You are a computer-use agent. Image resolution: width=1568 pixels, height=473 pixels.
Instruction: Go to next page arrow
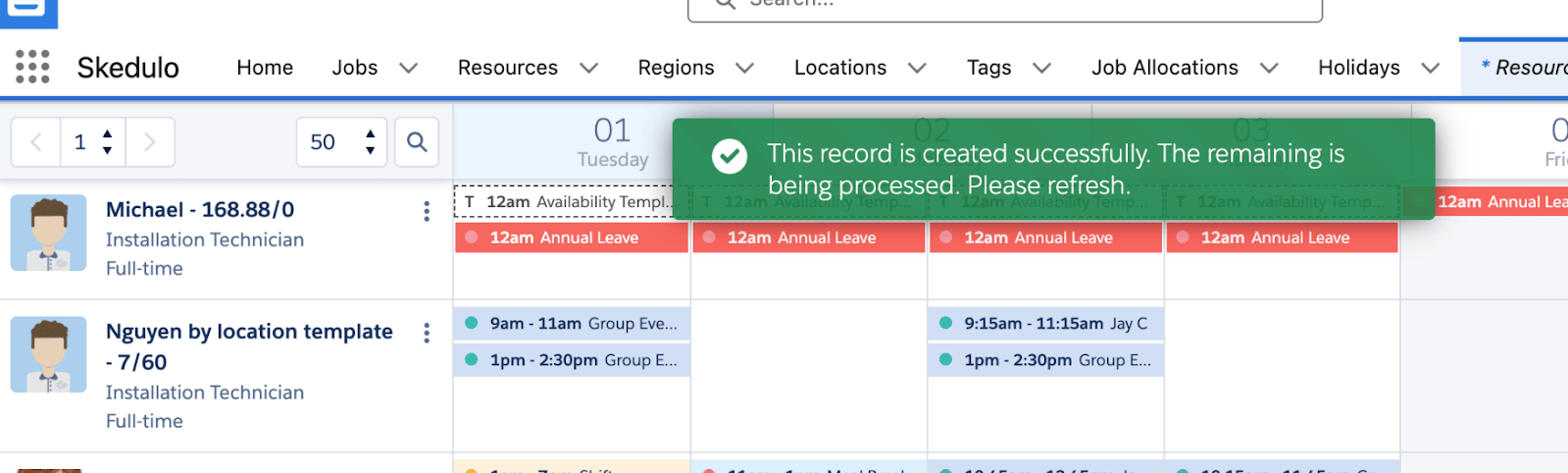(150, 142)
